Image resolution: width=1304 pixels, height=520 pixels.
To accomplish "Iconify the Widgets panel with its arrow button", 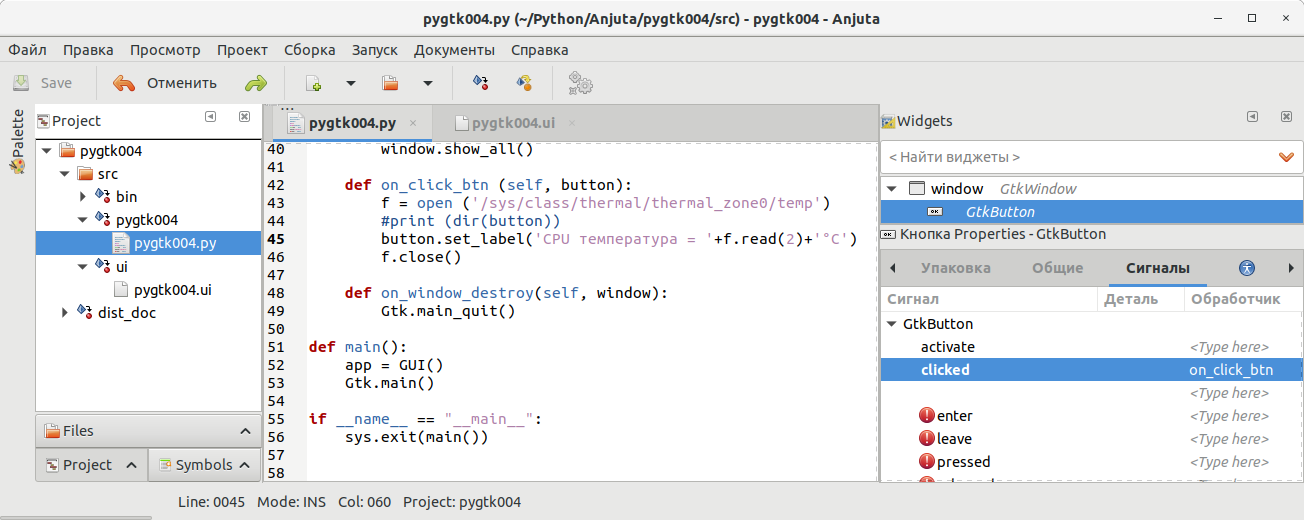I will pos(1252,117).
